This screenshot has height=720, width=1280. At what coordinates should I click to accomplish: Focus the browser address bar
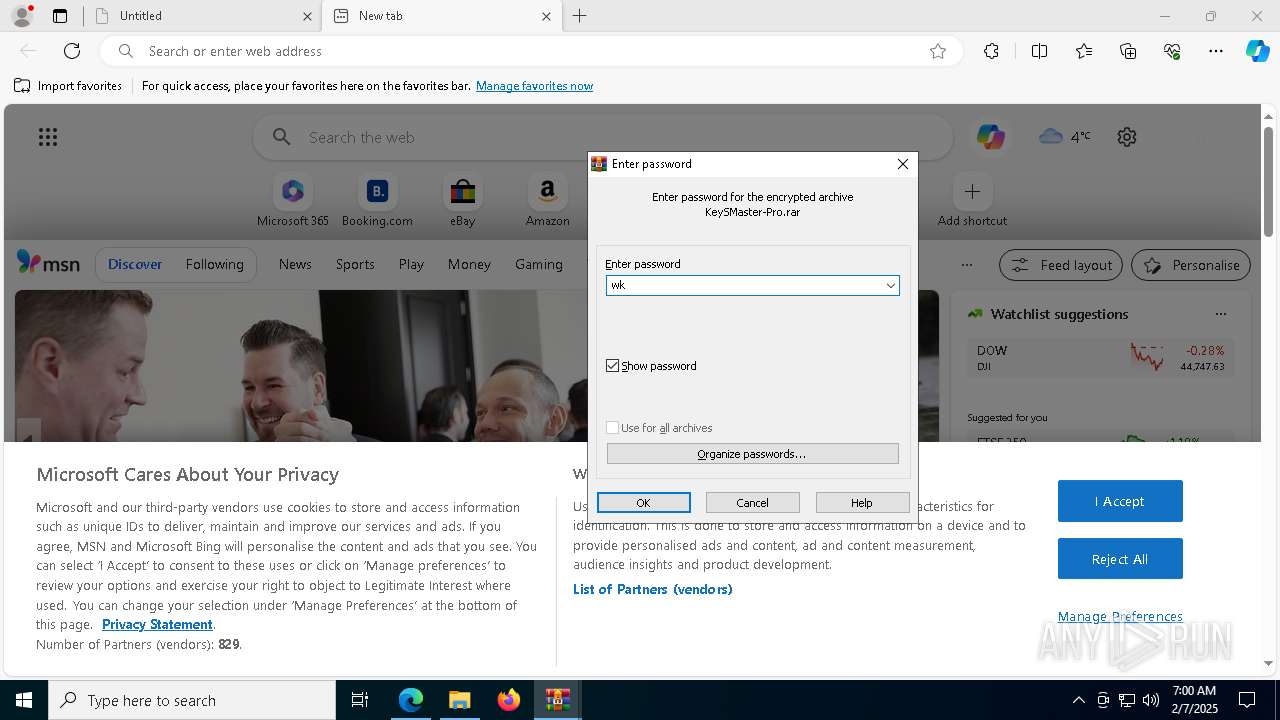point(530,51)
